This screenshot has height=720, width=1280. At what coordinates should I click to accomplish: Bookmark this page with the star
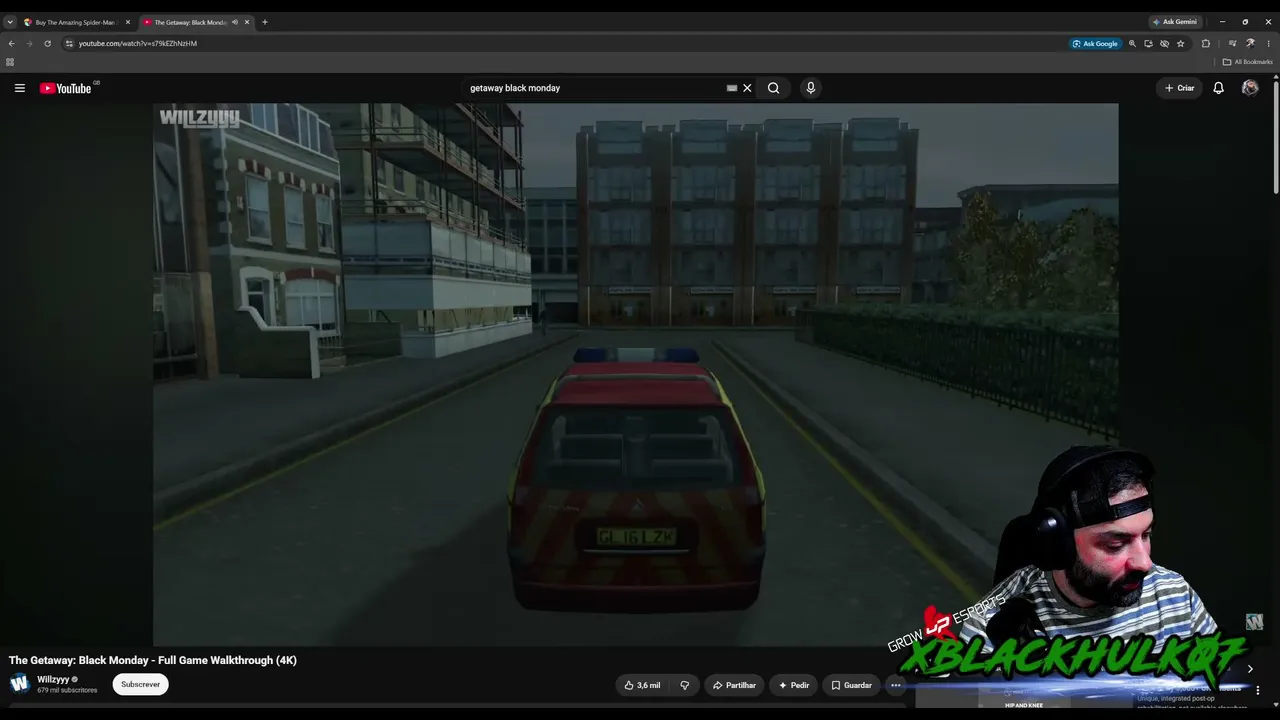1180,44
